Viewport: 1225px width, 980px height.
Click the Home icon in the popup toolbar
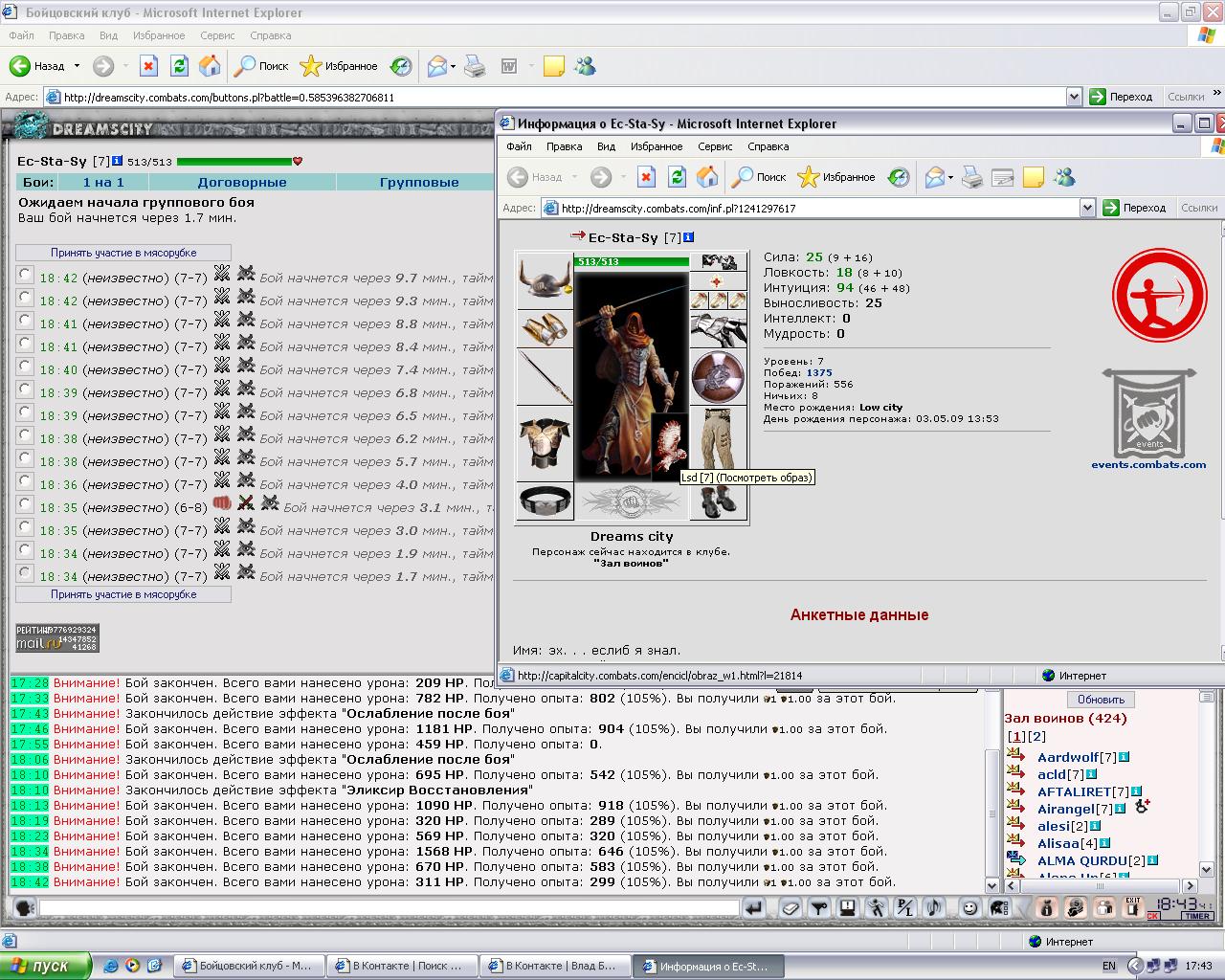pyautogui.click(x=707, y=177)
